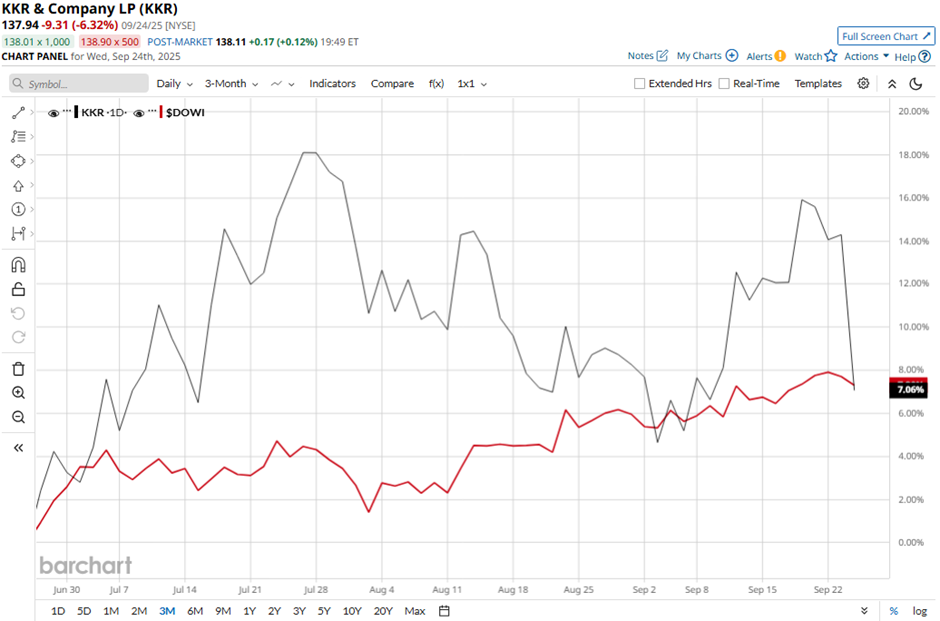The height and width of the screenshot is (621, 940).
Task: Open the Daily frequency dropdown
Action: pyautogui.click(x=174, y=84)
